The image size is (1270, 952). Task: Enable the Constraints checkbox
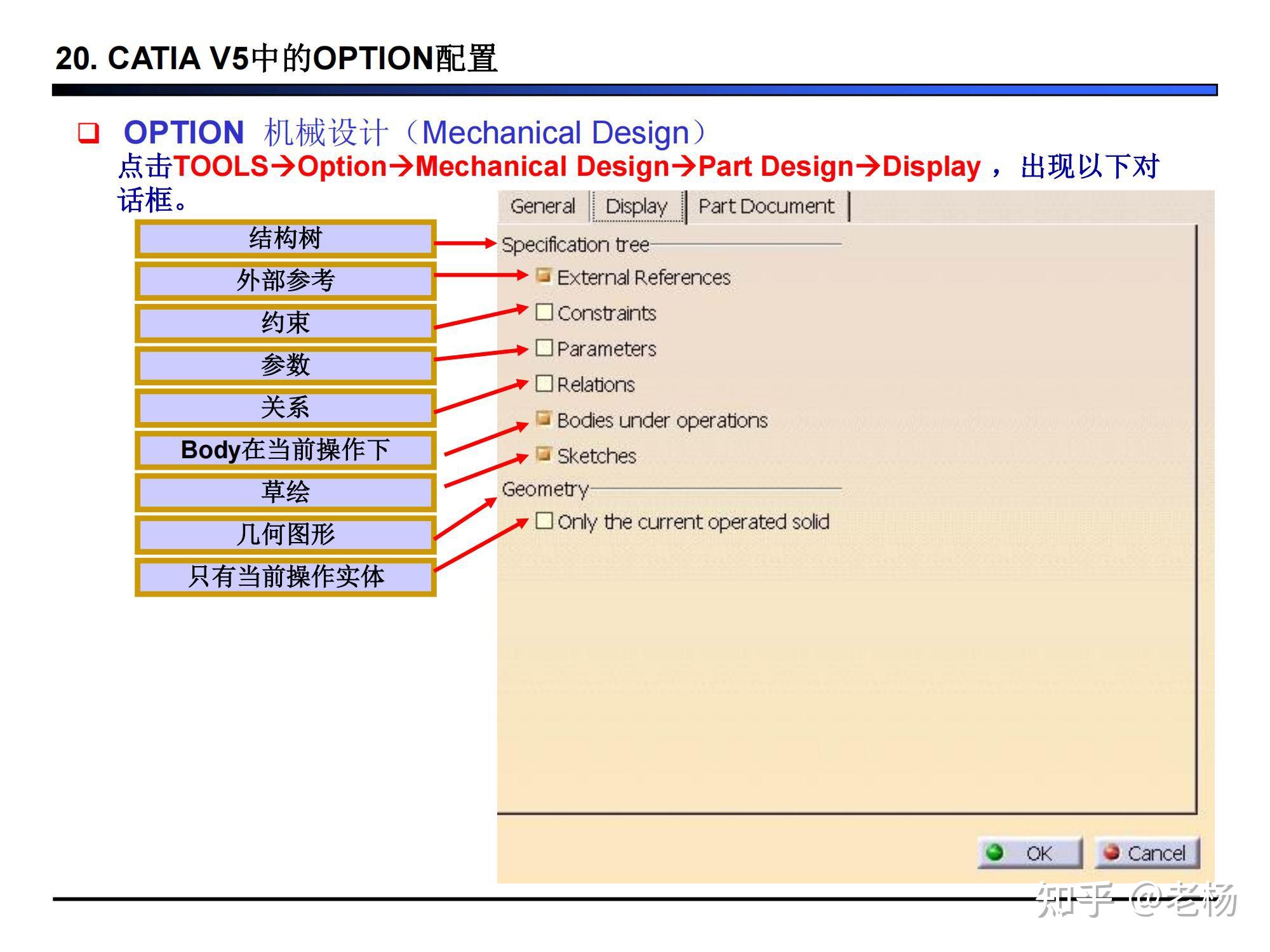click(544, 312)
